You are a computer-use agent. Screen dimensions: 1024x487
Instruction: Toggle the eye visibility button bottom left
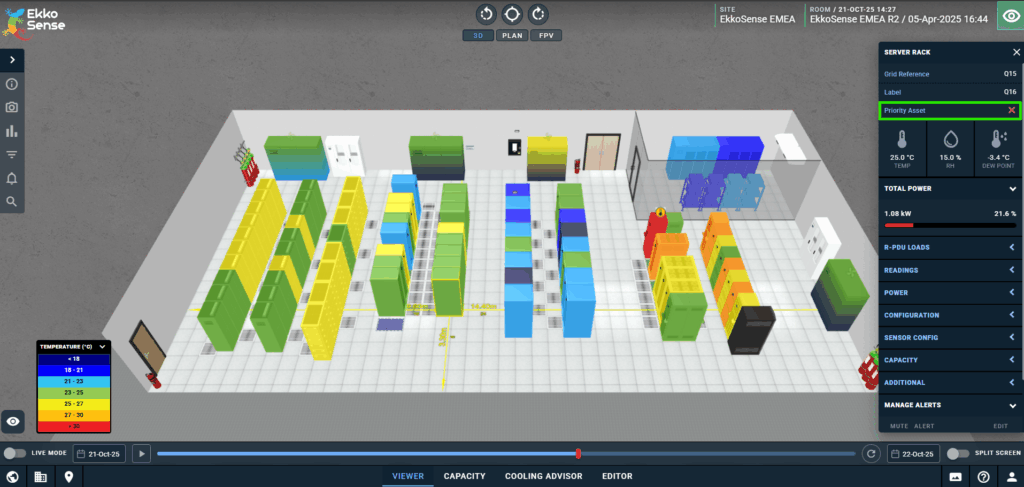[13, 422]
